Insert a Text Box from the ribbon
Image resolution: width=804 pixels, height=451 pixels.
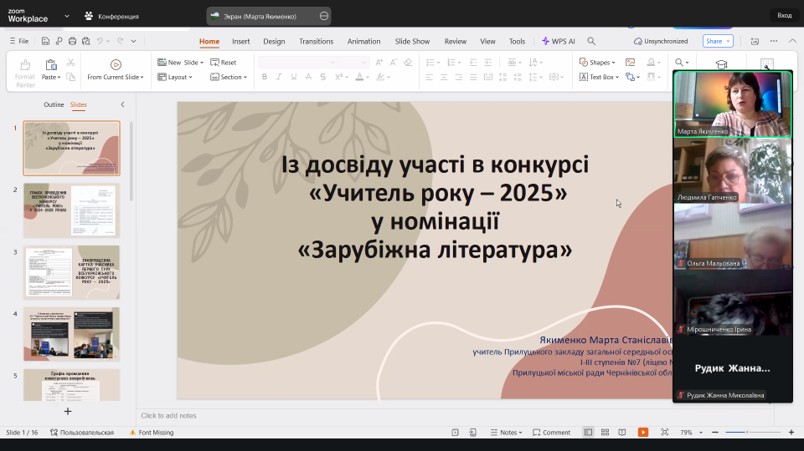(x=598, y=77)
